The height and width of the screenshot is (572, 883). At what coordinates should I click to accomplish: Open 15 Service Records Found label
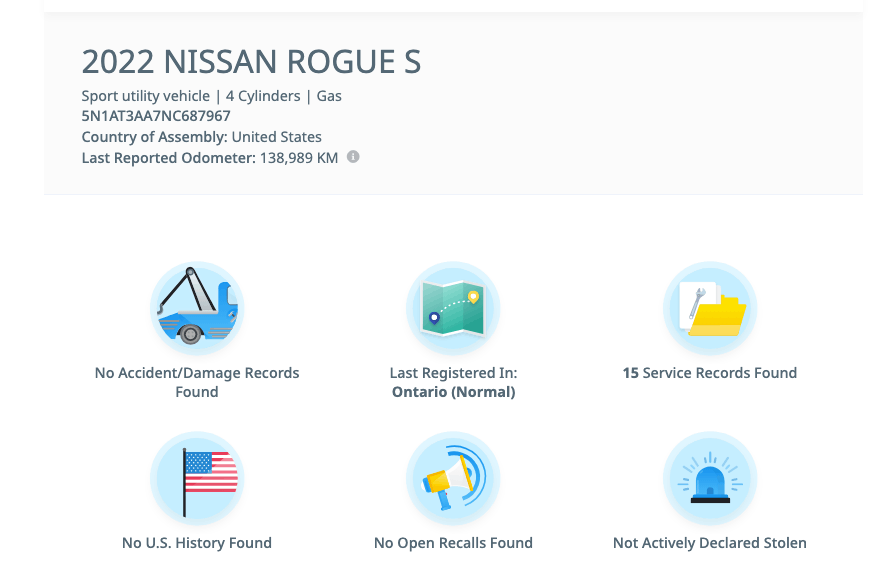pyautogui.click(x=710, y=373)
